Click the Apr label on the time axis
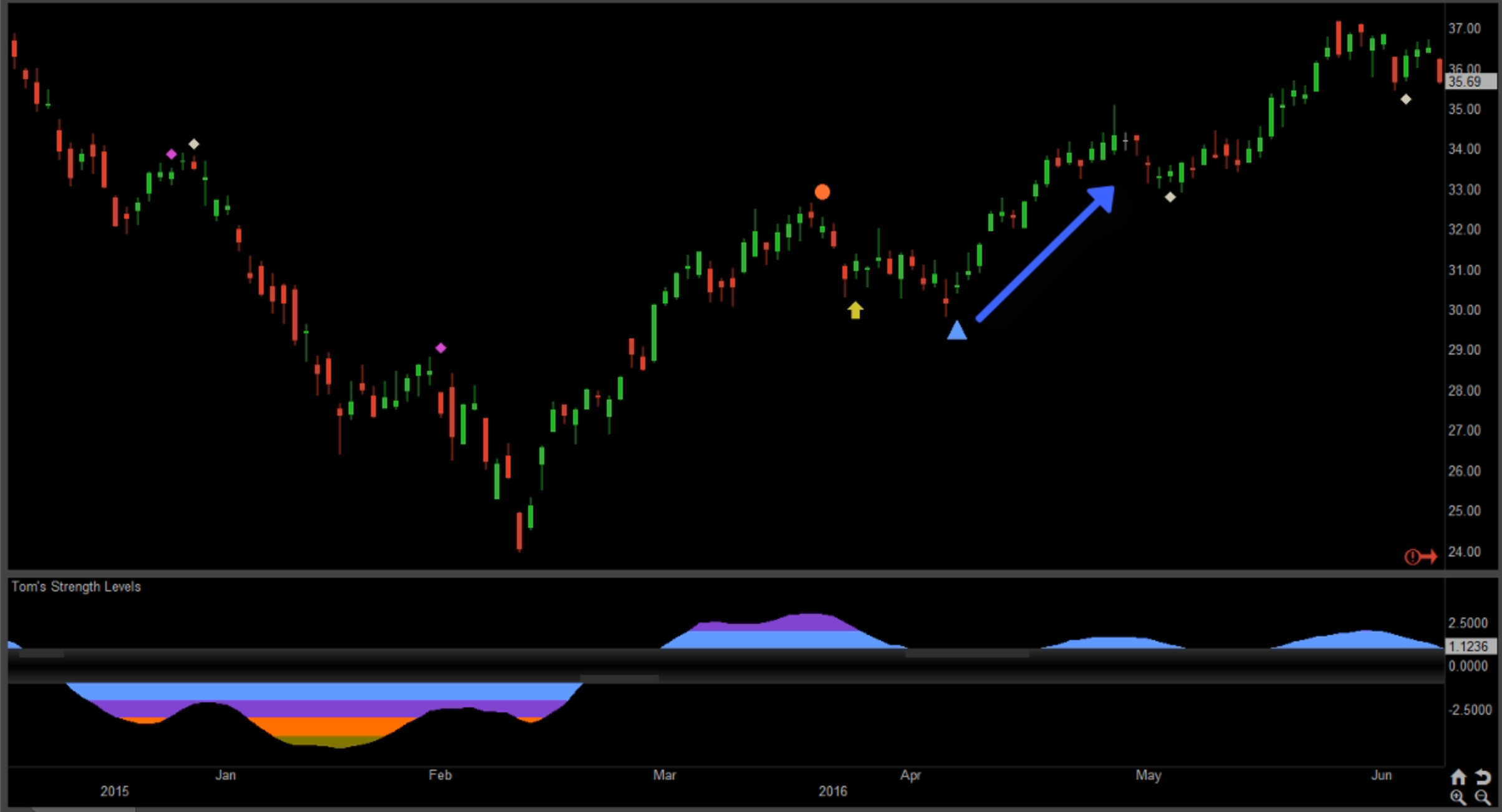The image size is (1502, 812). pyautogui.click(x=910, y=775)
